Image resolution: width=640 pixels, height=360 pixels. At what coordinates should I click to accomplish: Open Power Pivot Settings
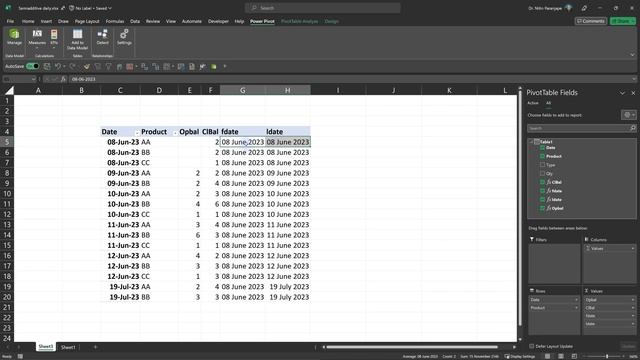[x=124, y=37]
